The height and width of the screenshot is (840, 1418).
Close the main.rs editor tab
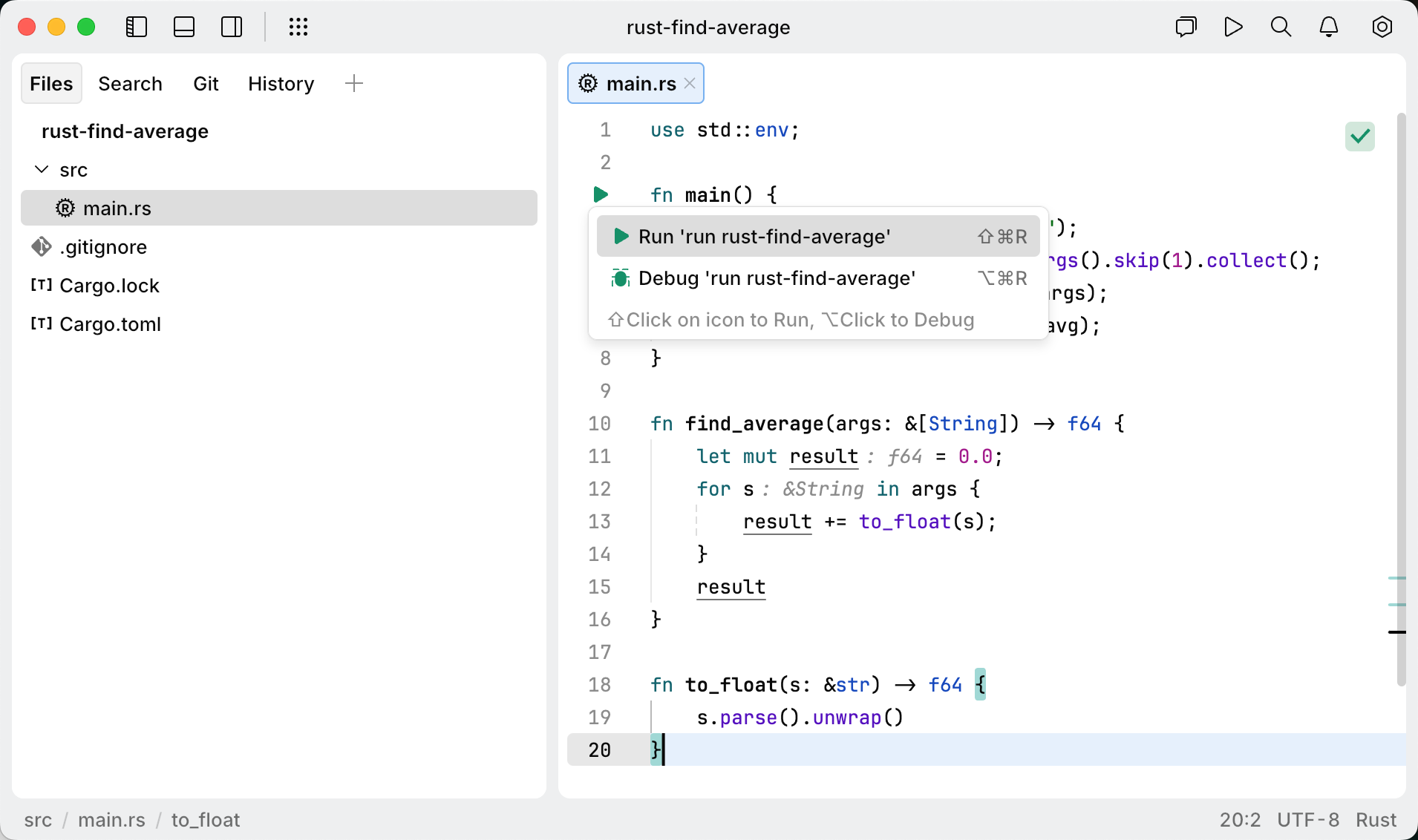[x=690, y=84]
